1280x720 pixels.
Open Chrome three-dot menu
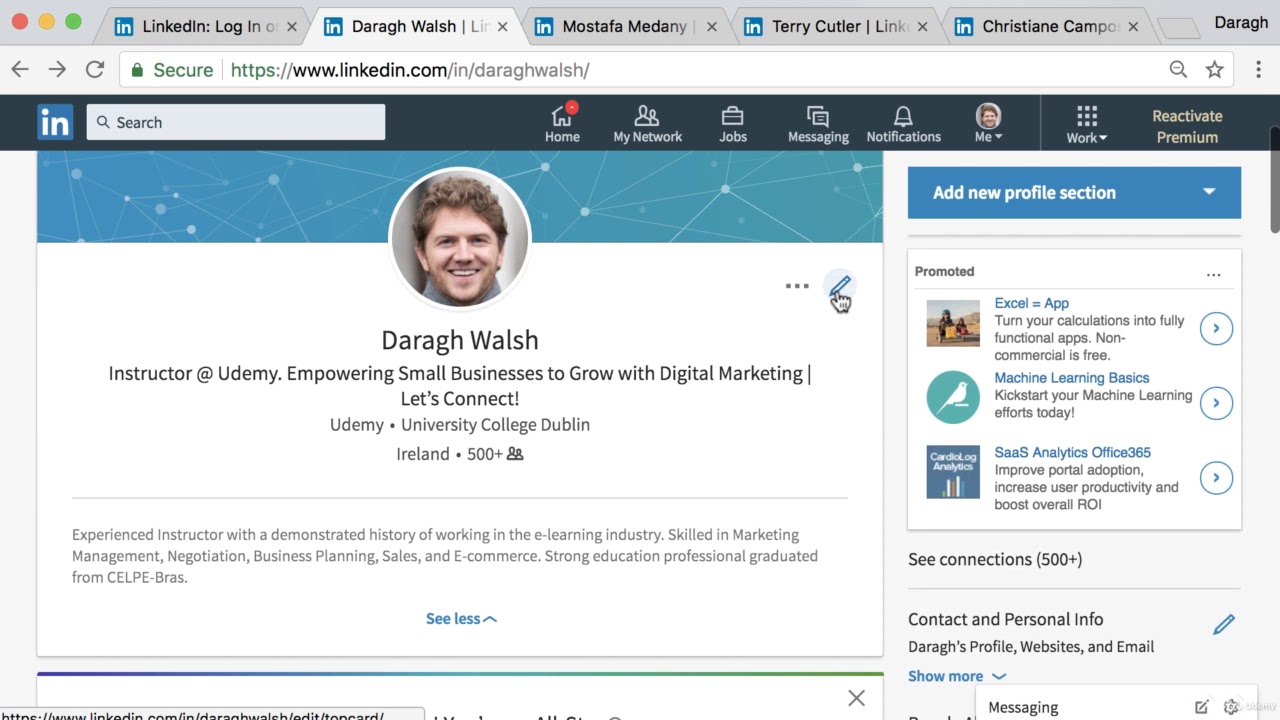pyautogui.click(x=1257, y=69)
